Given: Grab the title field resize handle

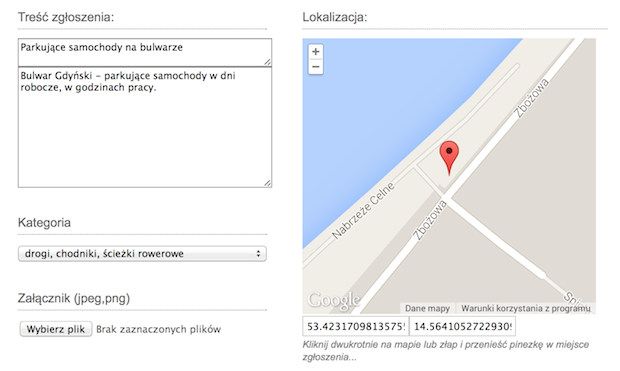Looking at the screenshot, I should click(x=268, y=62).
